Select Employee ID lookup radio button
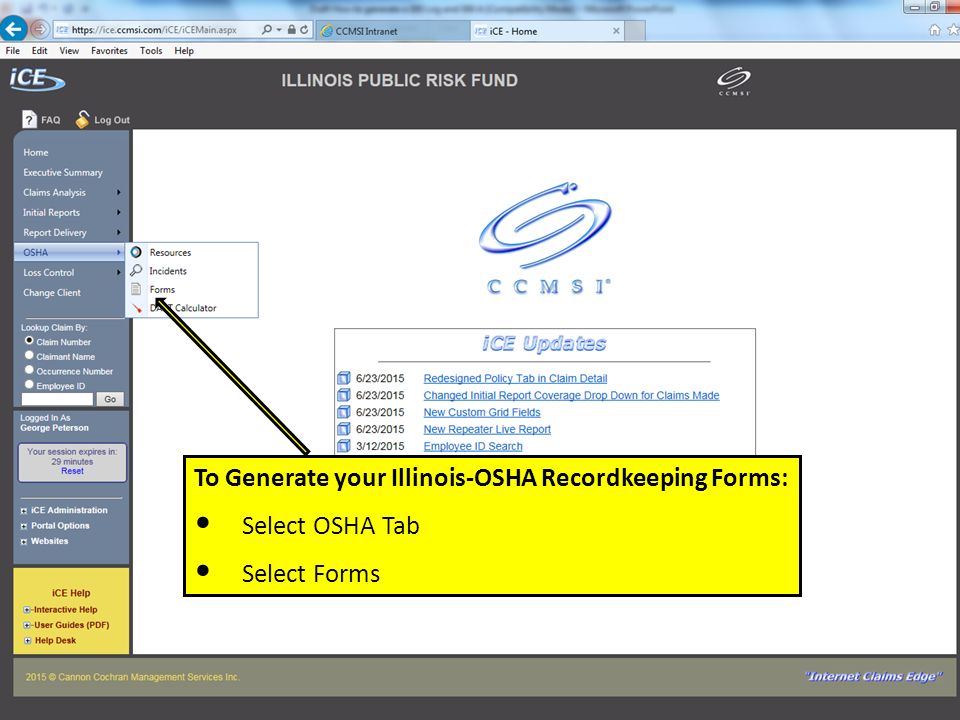 pyautogui.click(x=29, y=384)
